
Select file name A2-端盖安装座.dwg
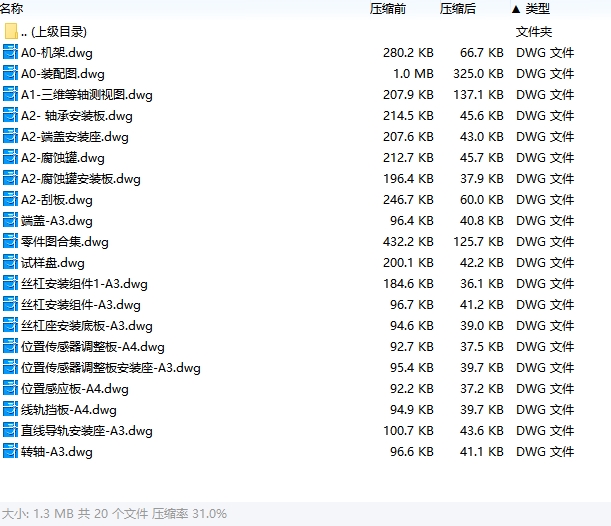click(75, 137)
